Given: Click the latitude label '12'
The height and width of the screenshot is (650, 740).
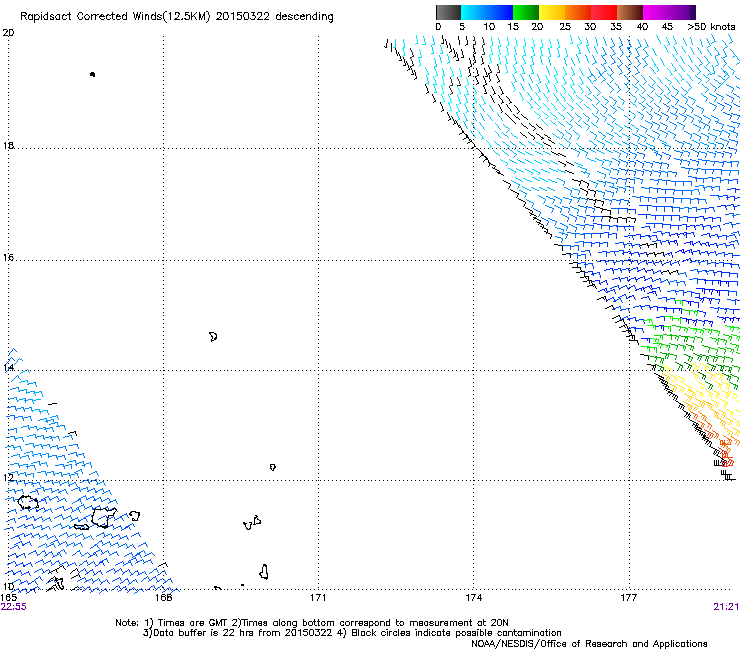Looking at the screenshot, I should (x=8, y=477).
